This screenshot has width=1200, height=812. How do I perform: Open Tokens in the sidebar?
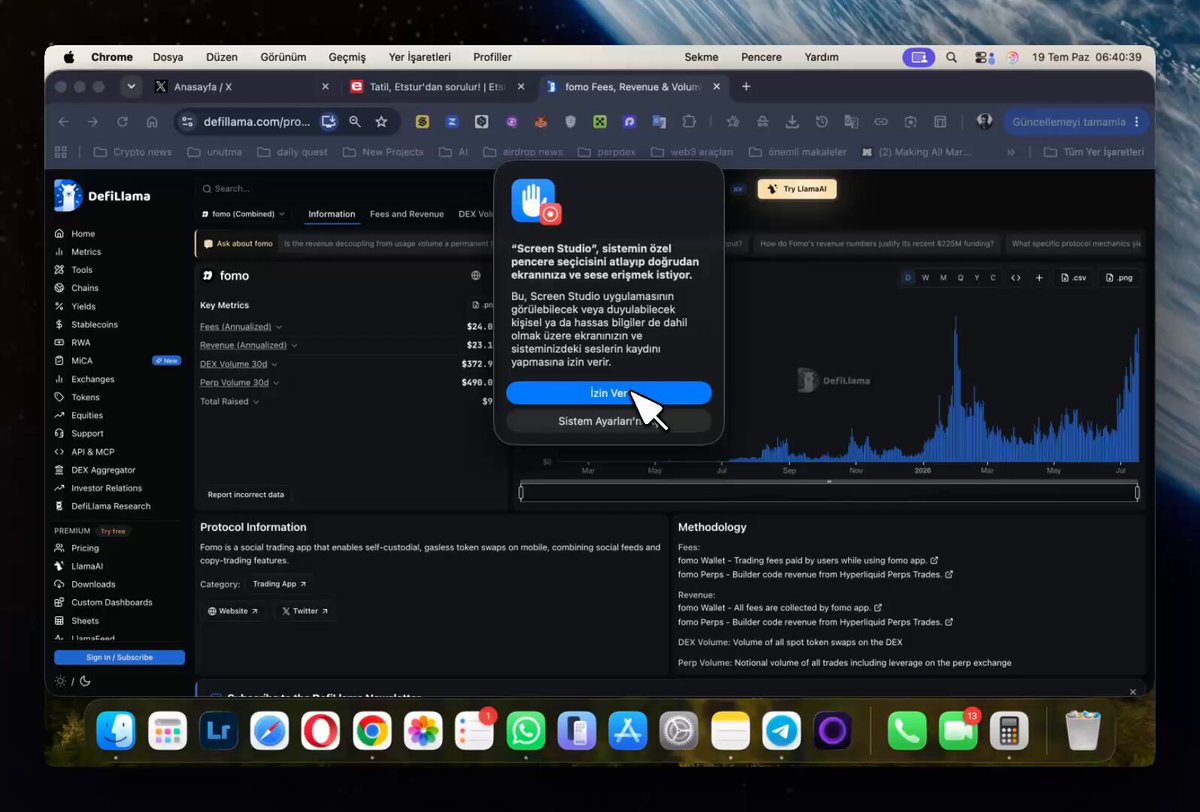85,397
